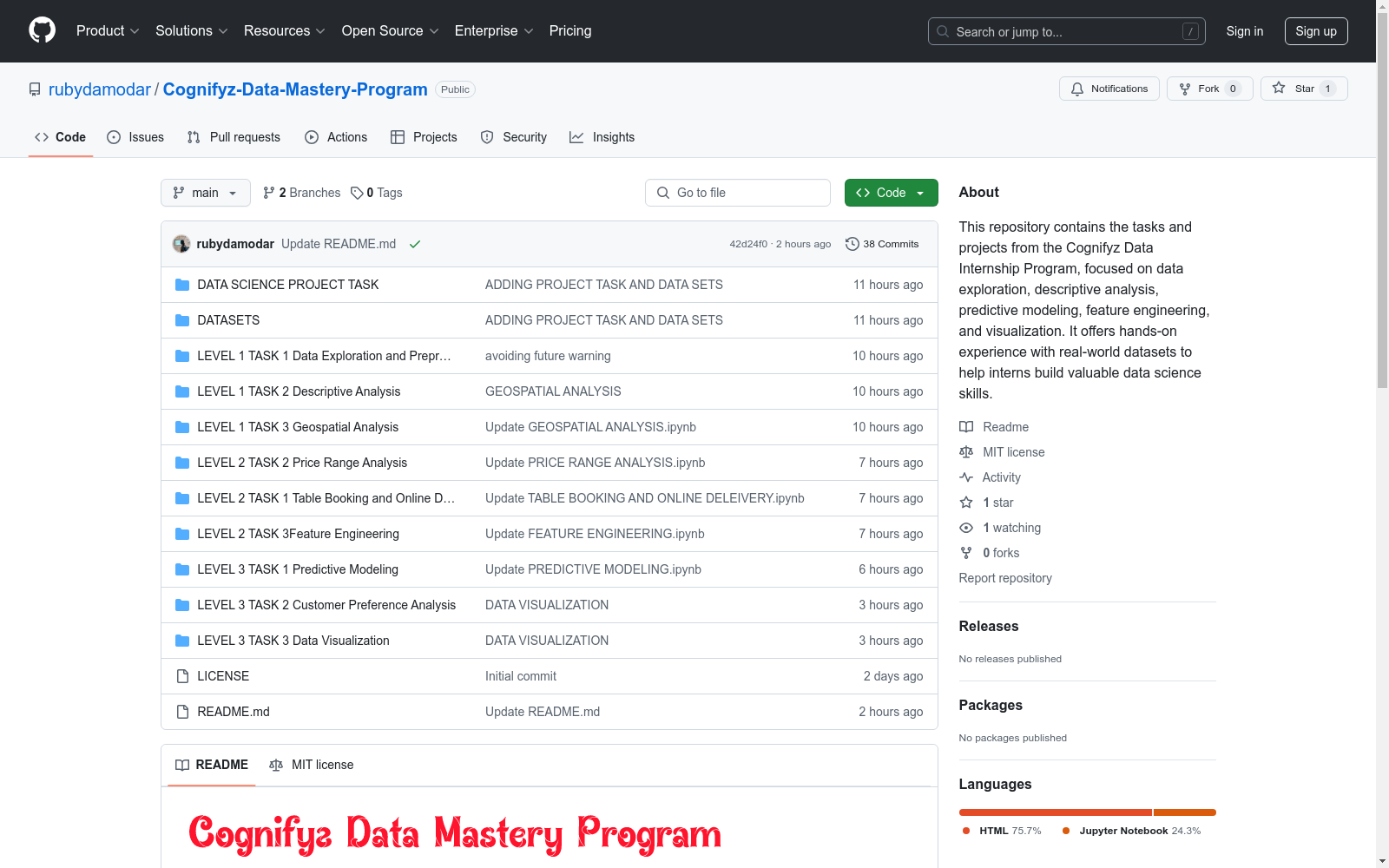Open the Pricing link

(570, 30)
